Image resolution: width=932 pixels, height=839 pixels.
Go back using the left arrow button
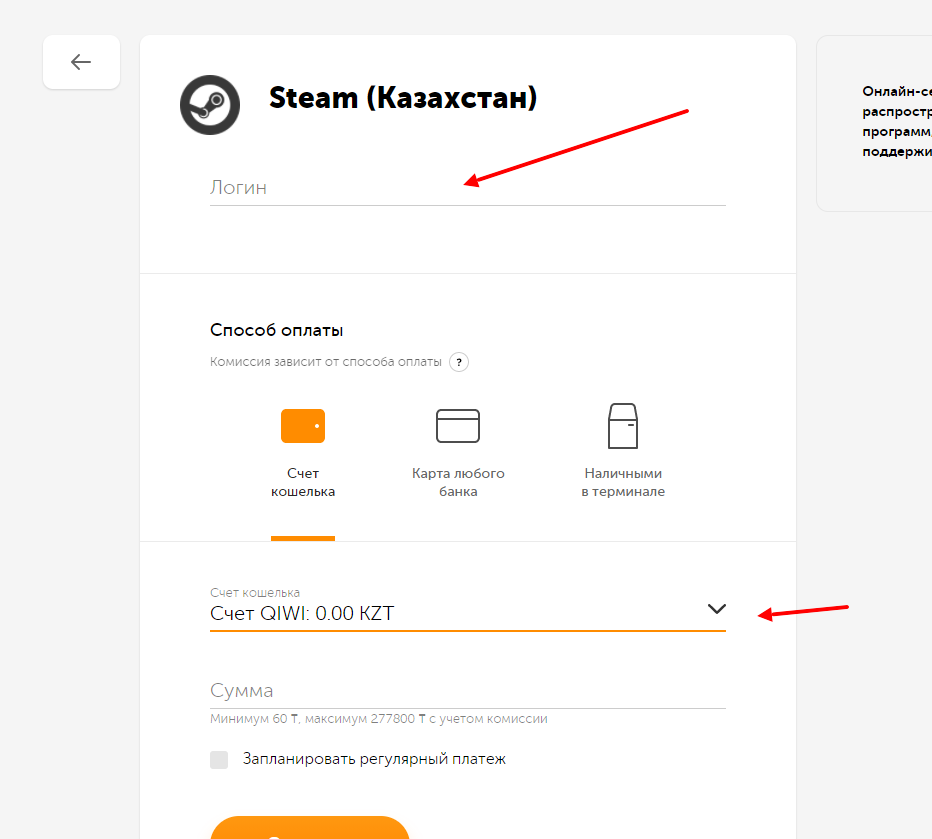pyautogui.click(x=81, y=62)
